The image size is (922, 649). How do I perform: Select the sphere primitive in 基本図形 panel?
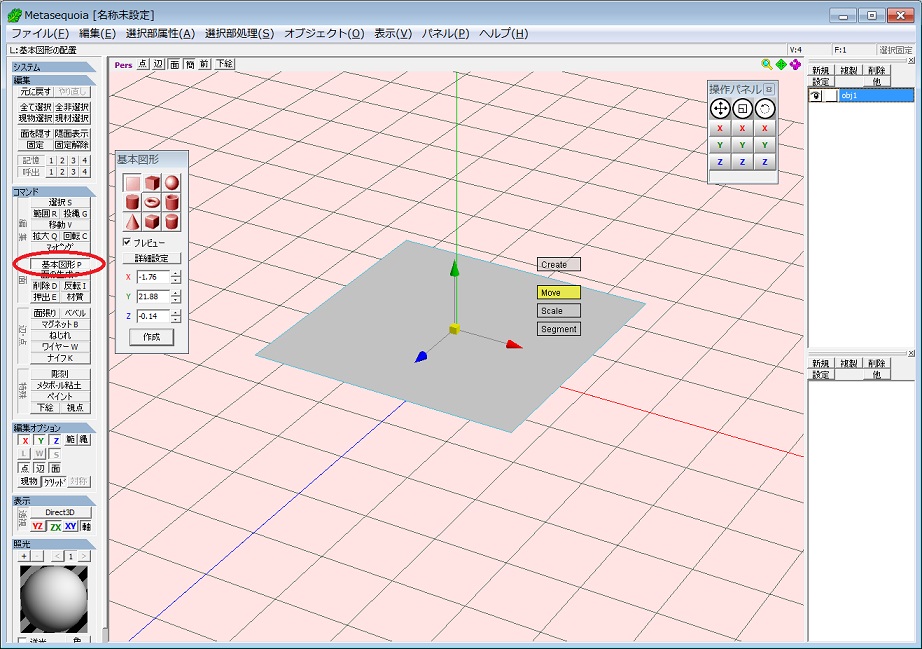(x=170, y=182)
